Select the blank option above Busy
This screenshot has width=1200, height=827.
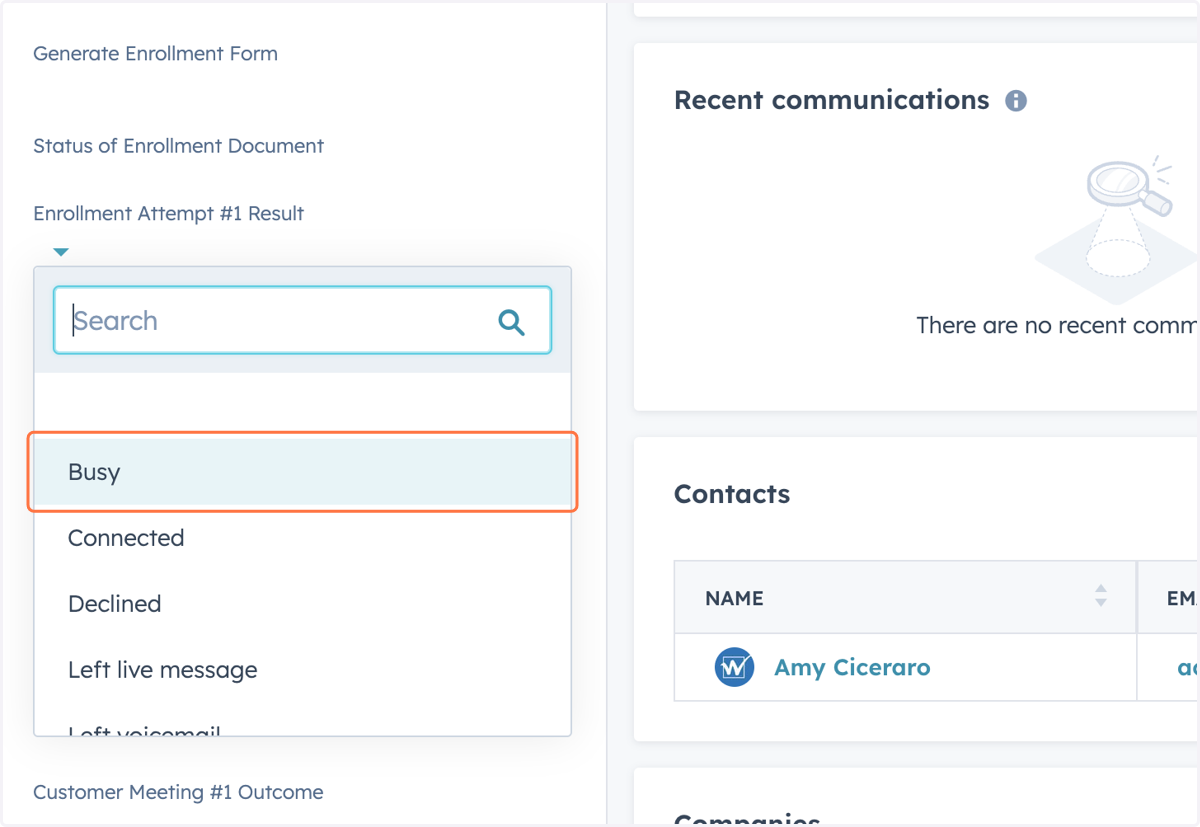click(x=302, y=406)
